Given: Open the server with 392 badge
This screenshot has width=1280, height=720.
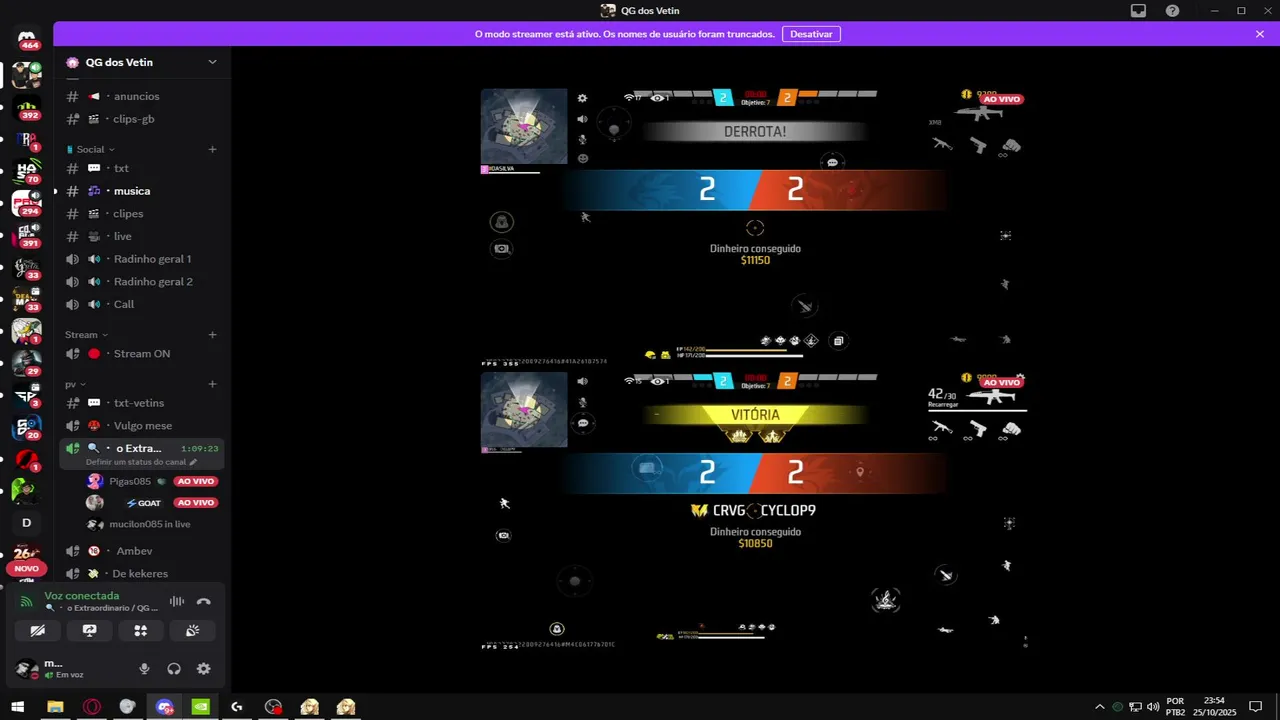Looking at the screenshot, I should pyautogui.click(x=27, y=109).
